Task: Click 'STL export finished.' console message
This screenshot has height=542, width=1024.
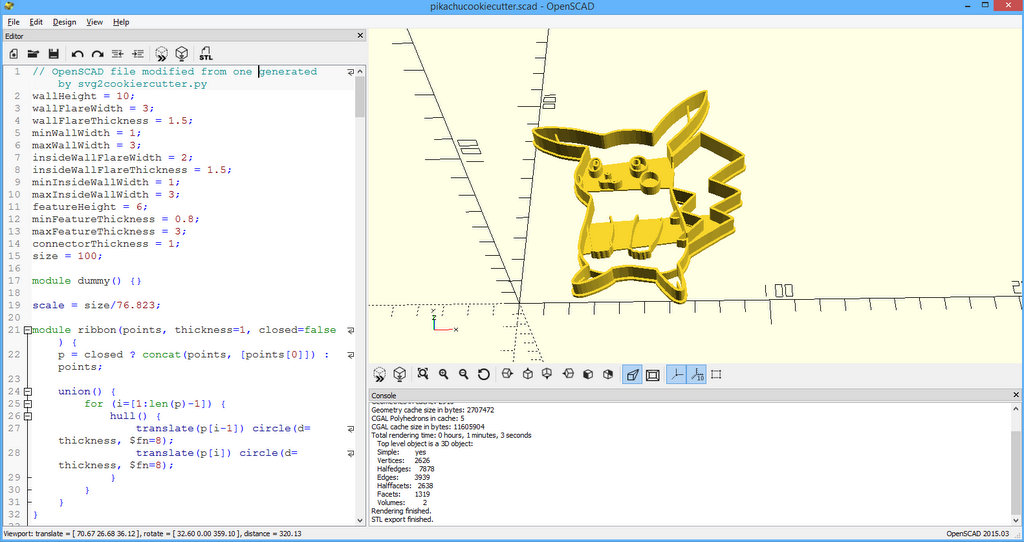Action: (402, 519)
